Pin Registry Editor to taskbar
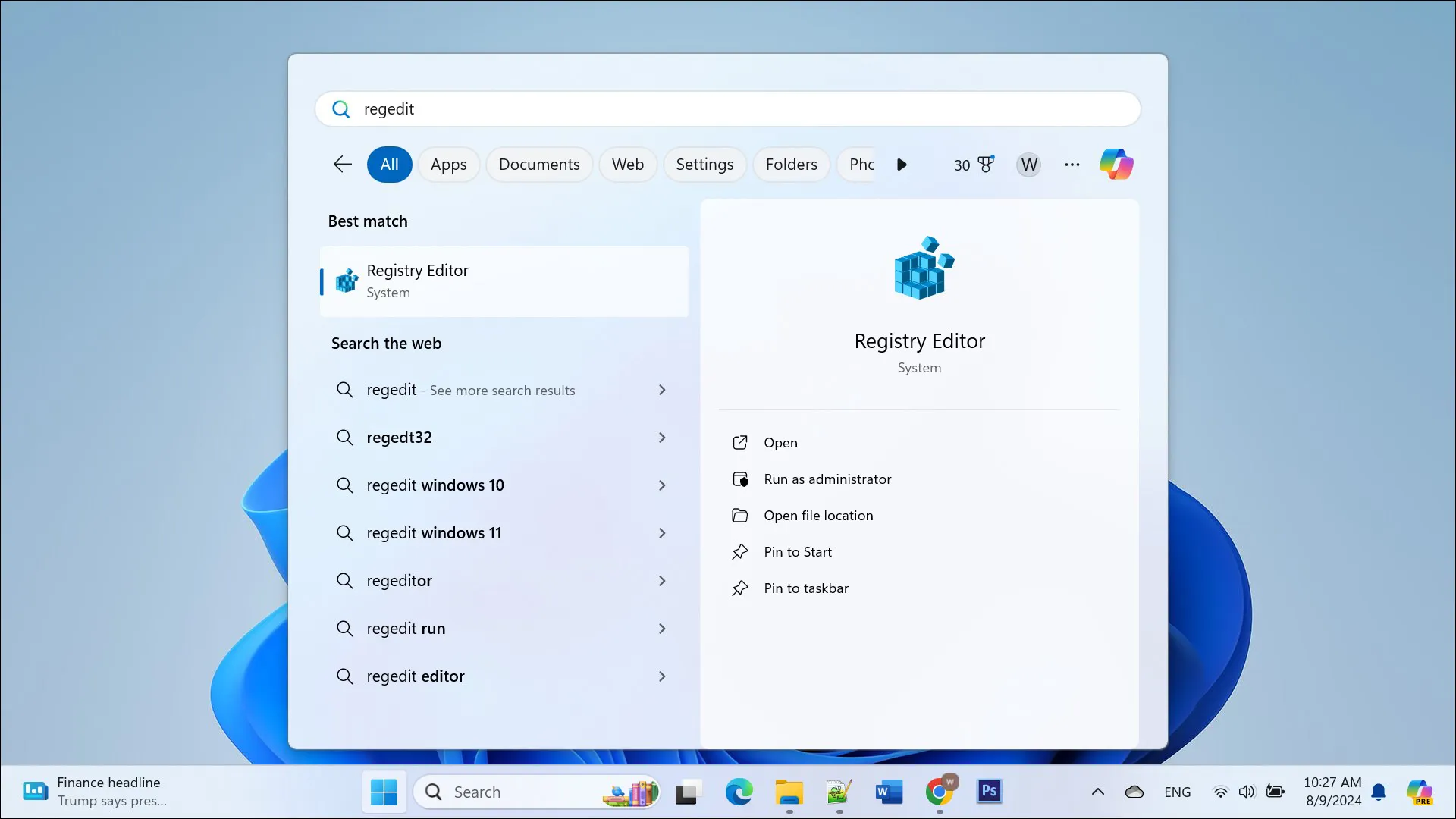Image resolution: width=1456 pixels, height=819 pixels. click(806, 588)
